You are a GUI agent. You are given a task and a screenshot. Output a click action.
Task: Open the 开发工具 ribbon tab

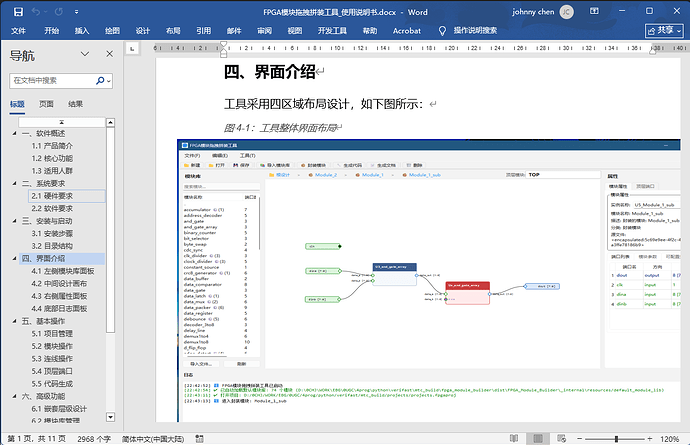pos(332,31)
